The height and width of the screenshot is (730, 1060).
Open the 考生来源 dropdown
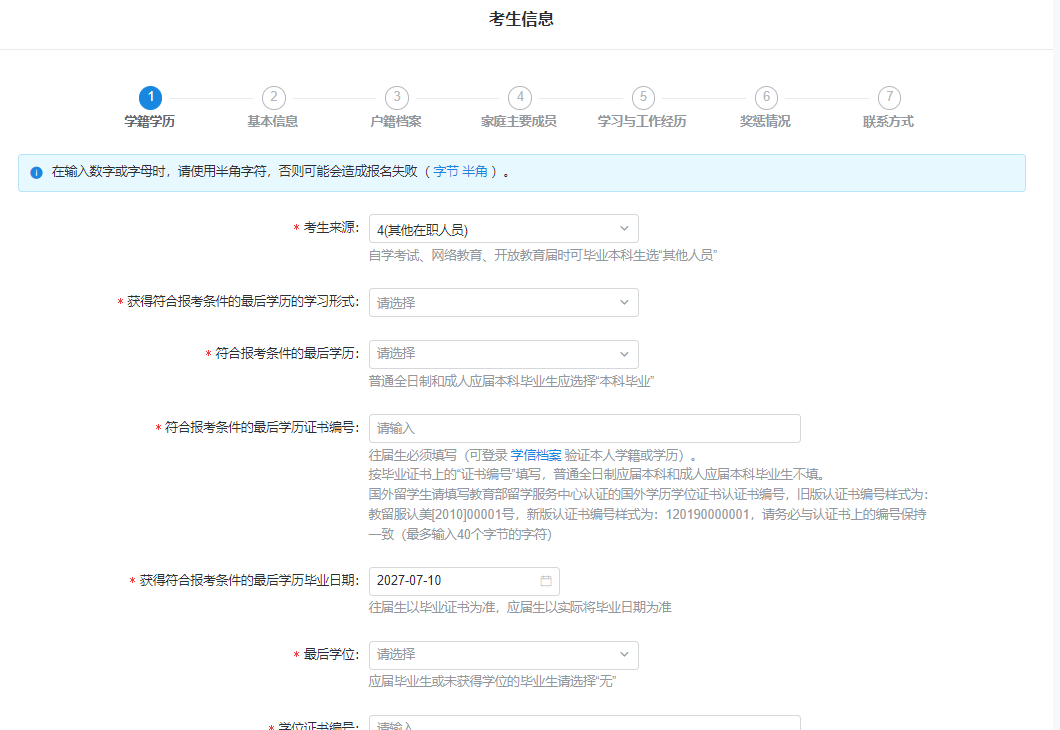coord(504,229)
